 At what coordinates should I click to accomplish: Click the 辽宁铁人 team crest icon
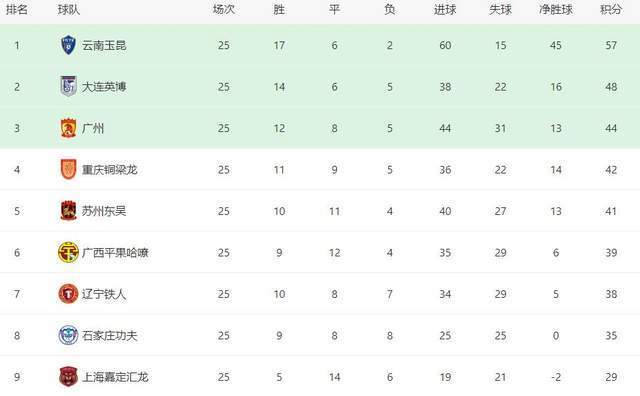(68, 294)
